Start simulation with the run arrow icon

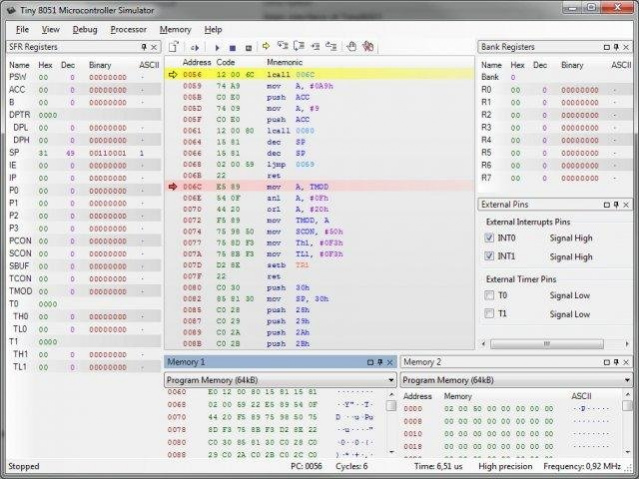click(217, 48)
